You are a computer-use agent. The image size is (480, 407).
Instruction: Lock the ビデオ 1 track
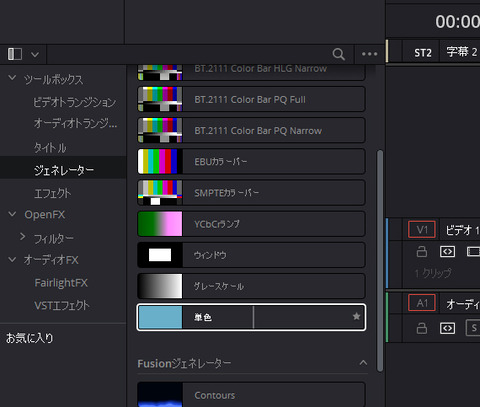(422, 251)
